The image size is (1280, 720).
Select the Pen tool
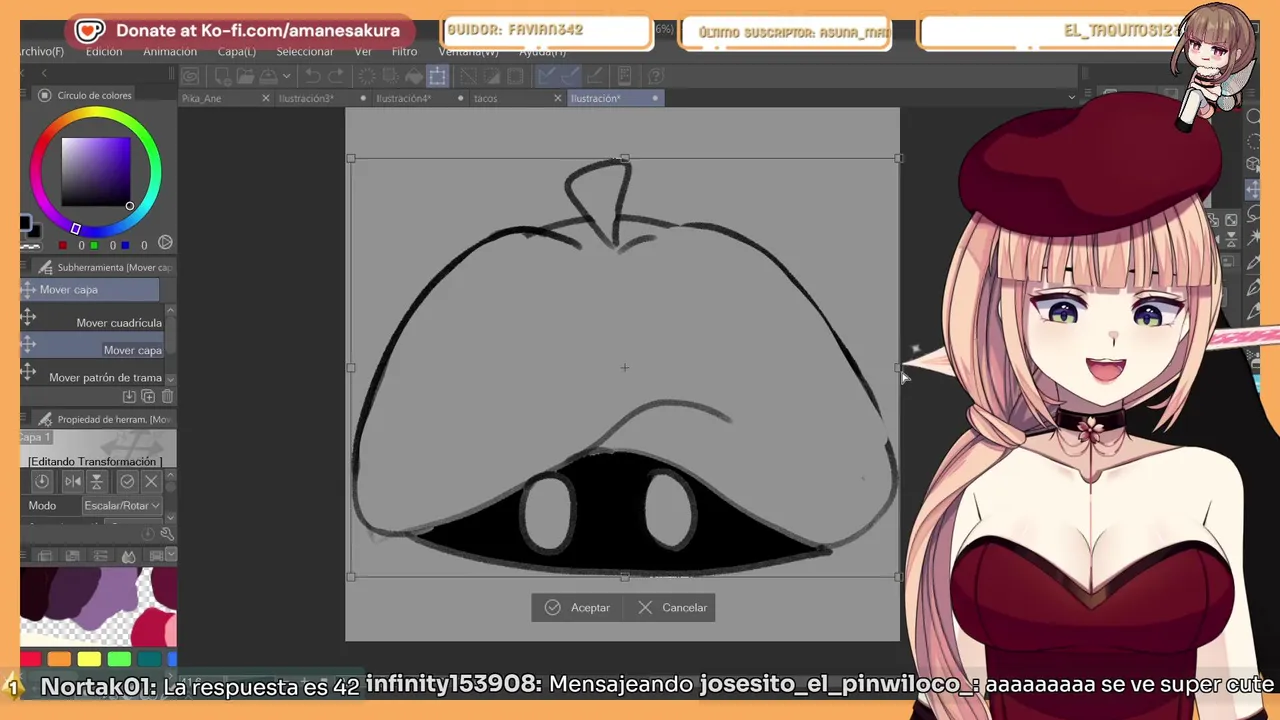(x=1253, y=288)
